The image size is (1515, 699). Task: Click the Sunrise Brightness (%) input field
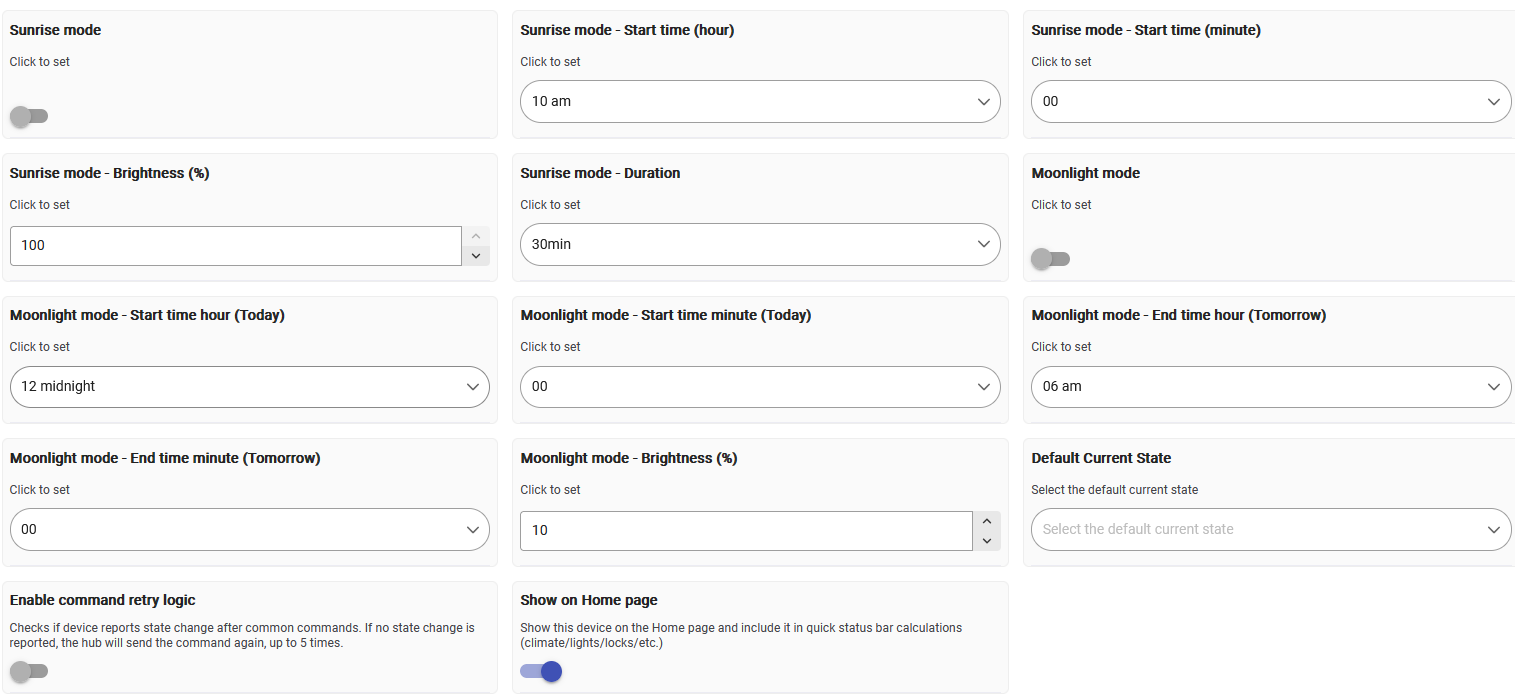tap(236, 245)
